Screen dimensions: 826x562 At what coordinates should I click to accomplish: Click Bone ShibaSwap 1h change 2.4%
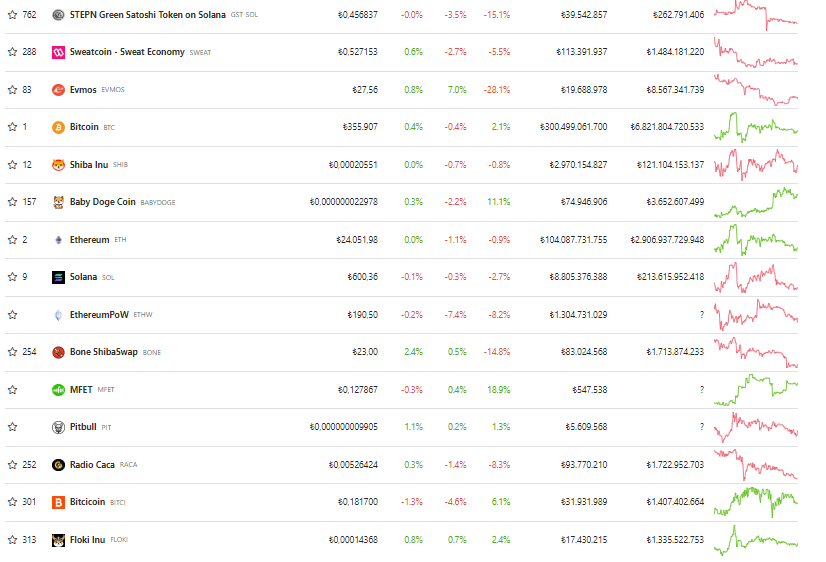[414, 352]
